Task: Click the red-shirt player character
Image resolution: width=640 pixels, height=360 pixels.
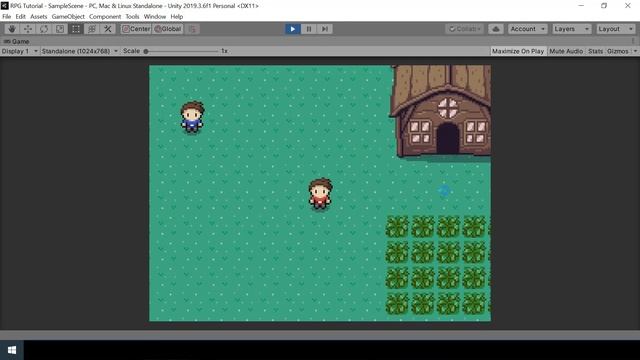Action: coord(320,193)
